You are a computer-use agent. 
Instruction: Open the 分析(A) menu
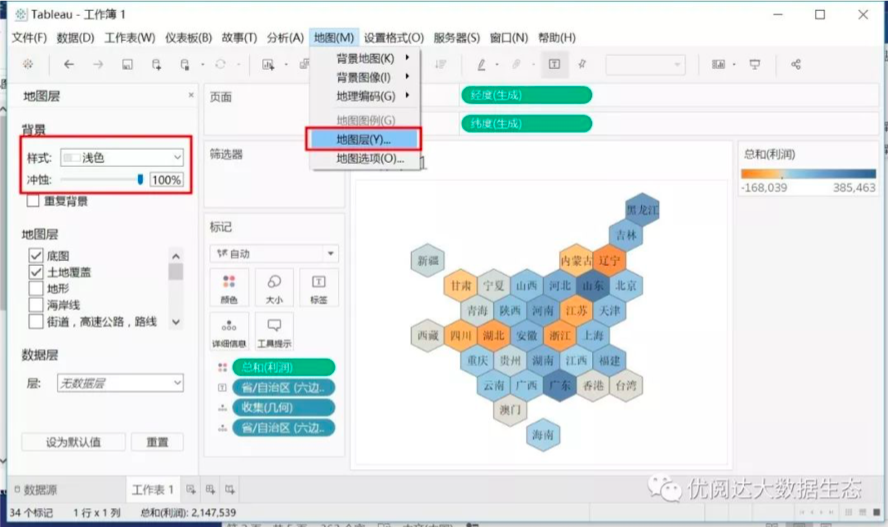tap(285, 38)
